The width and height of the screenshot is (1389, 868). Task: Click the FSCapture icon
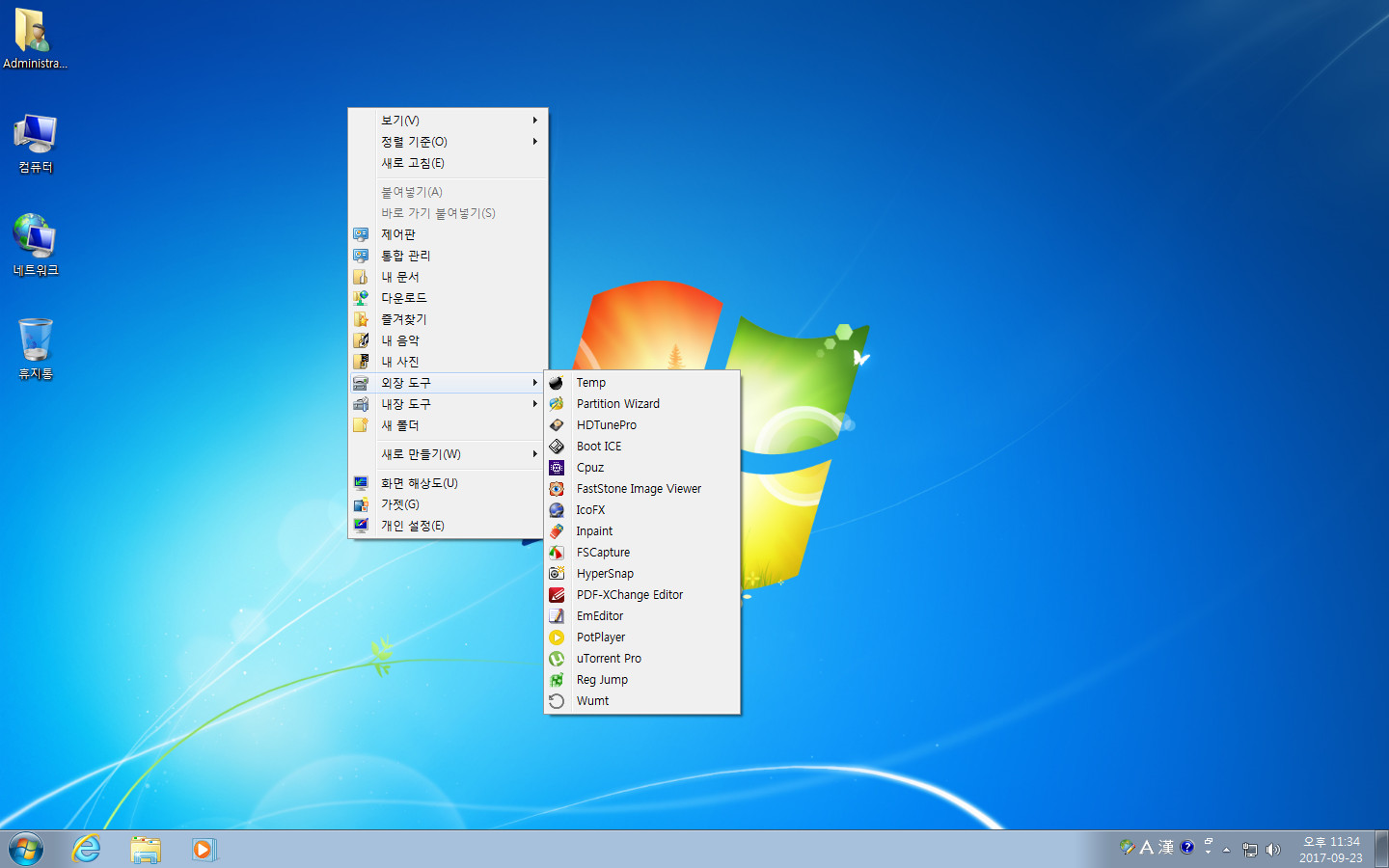pyautogui.click(x=557, y=553)
